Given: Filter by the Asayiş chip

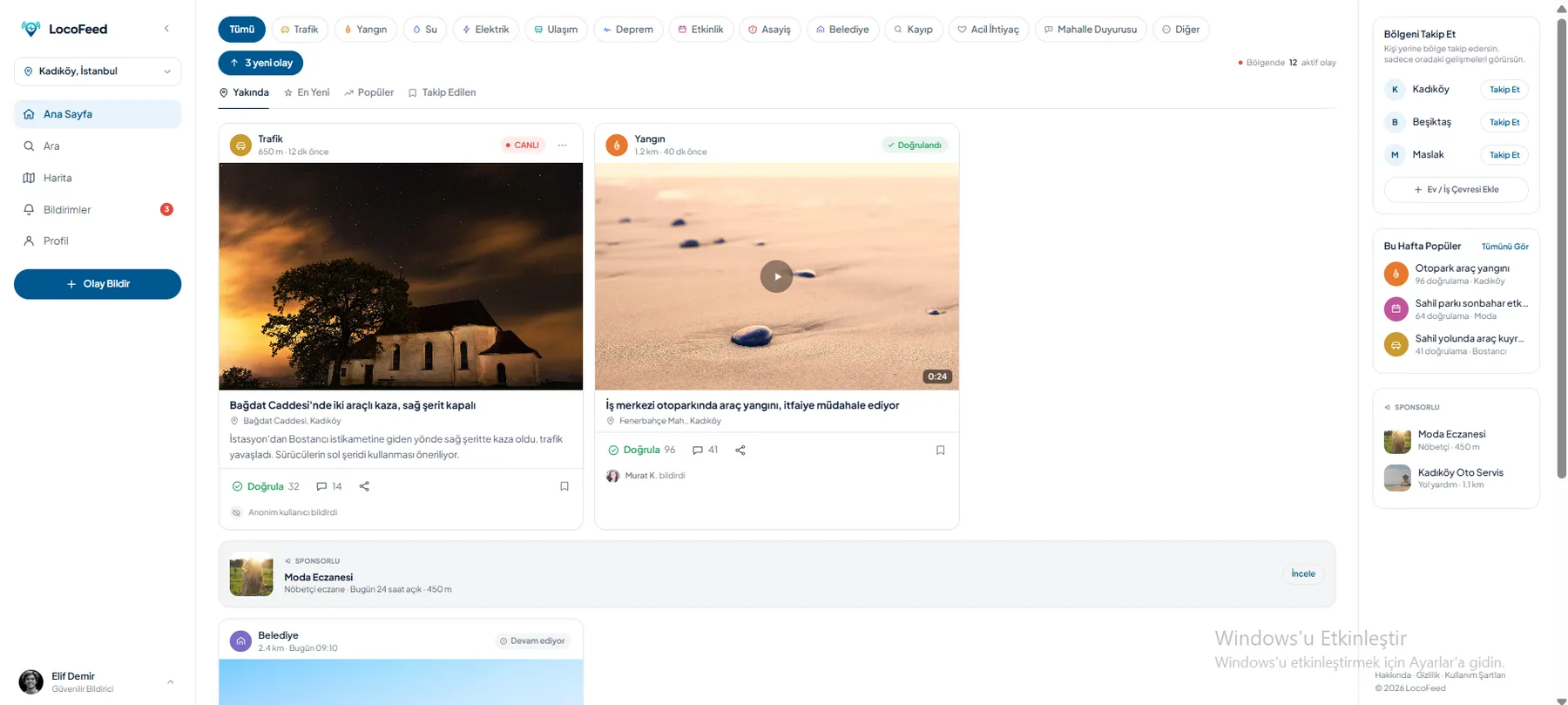Looking at the screenshot, I should coord(770,30).
